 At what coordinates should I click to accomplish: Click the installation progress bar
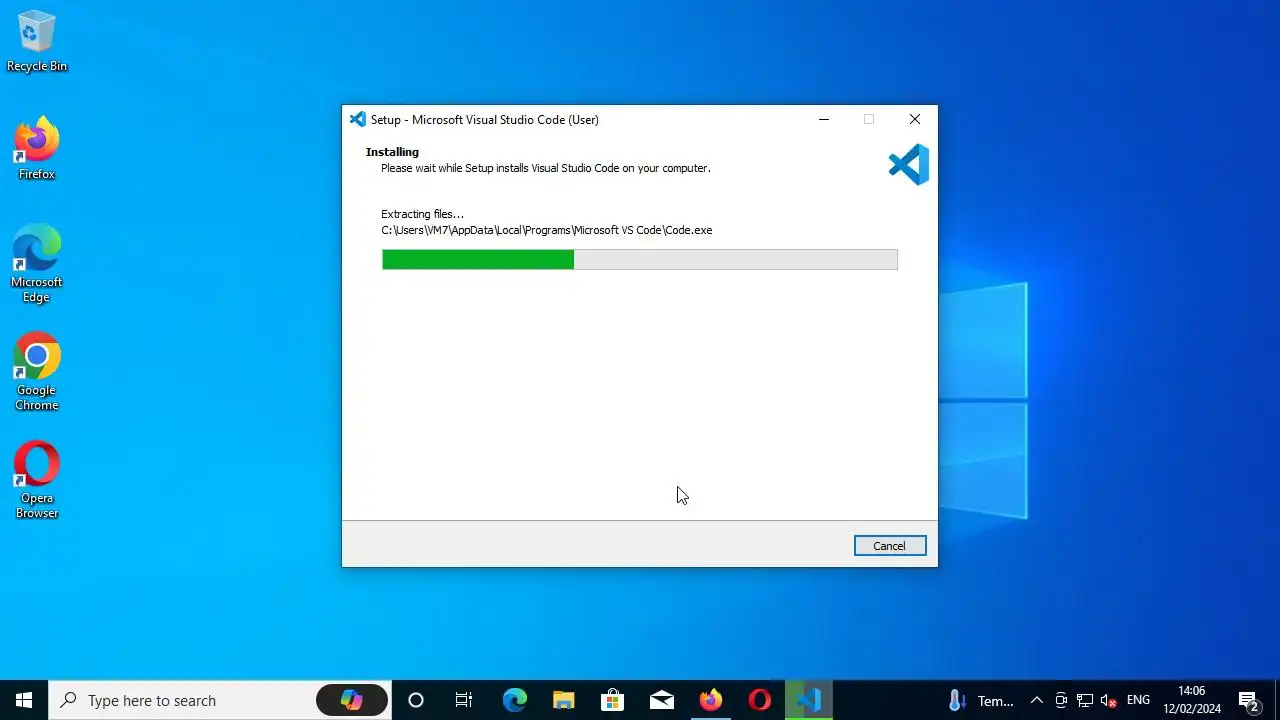point(640,260)
